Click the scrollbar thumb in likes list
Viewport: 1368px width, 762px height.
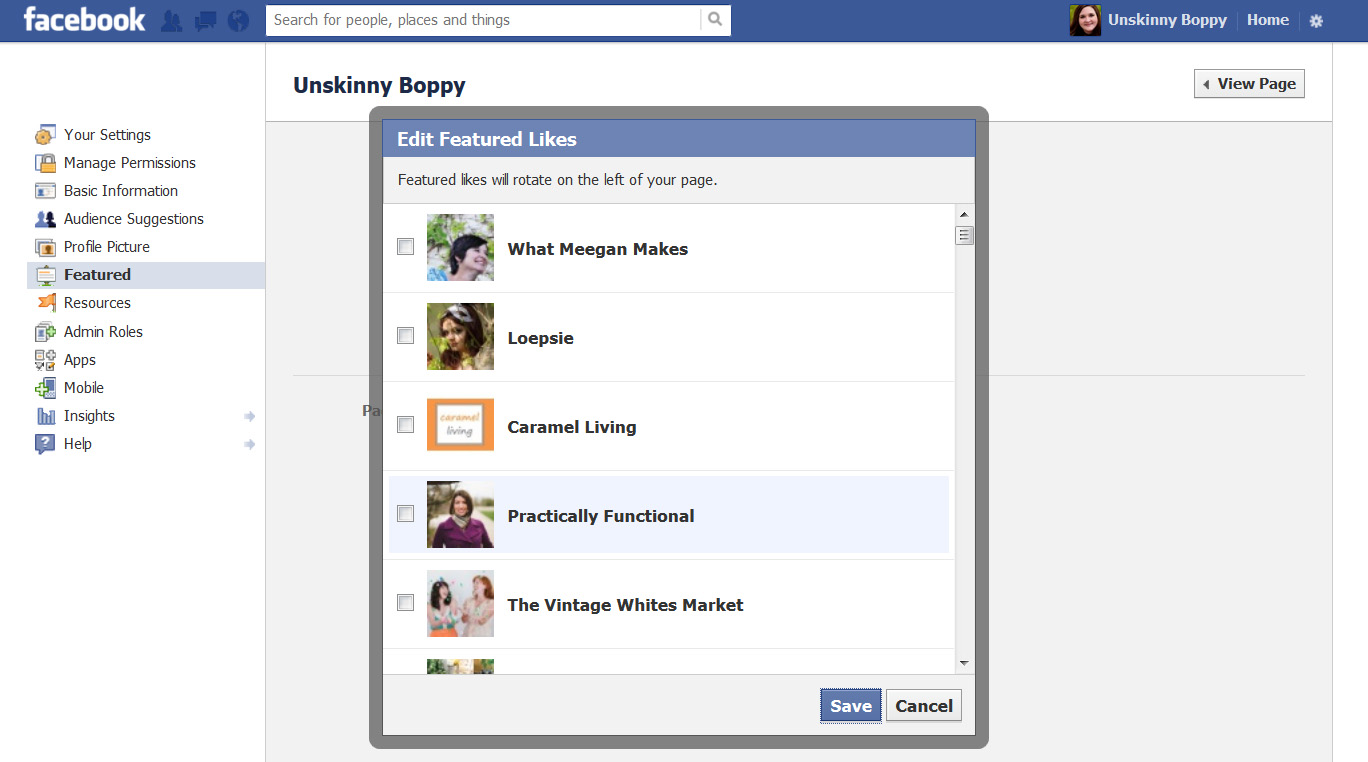coord(964,236)
